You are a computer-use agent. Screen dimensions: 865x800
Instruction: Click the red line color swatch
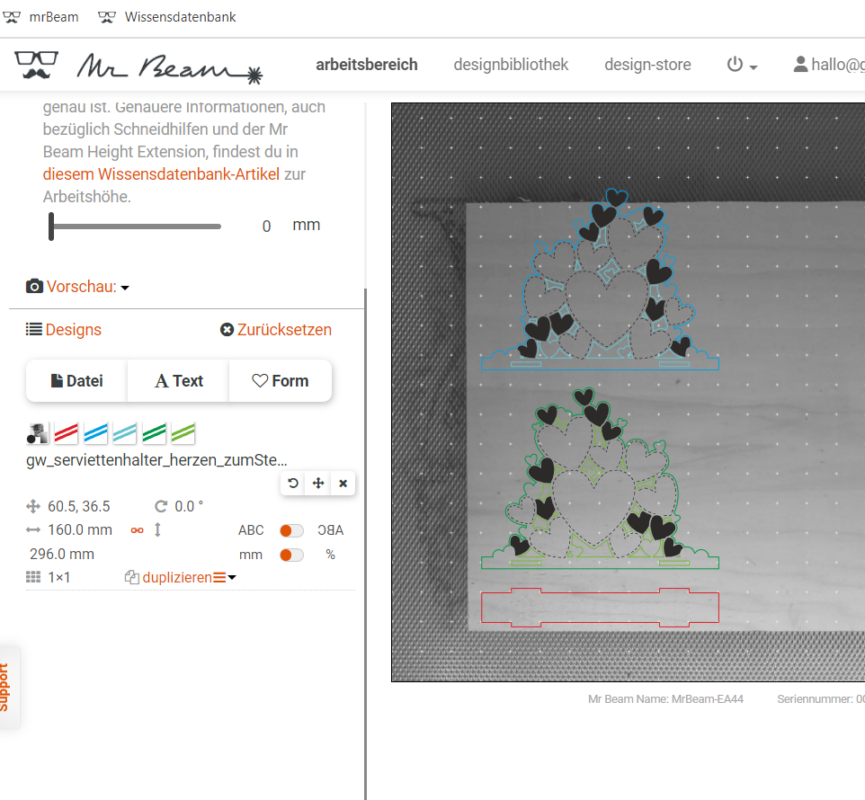pyautogui.click(x=67, y=433)
